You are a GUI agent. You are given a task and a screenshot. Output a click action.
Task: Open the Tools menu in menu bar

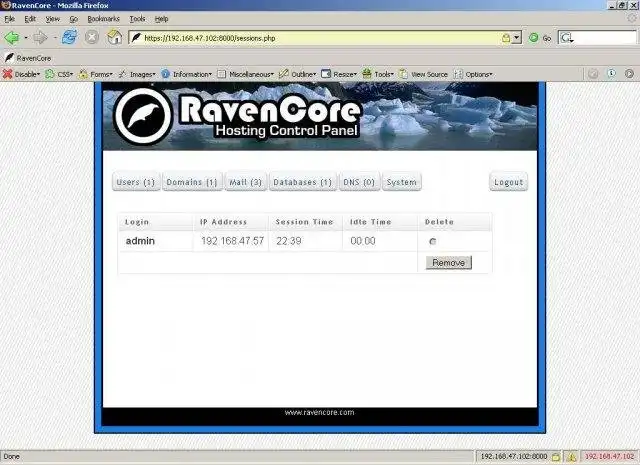[138, 19]
